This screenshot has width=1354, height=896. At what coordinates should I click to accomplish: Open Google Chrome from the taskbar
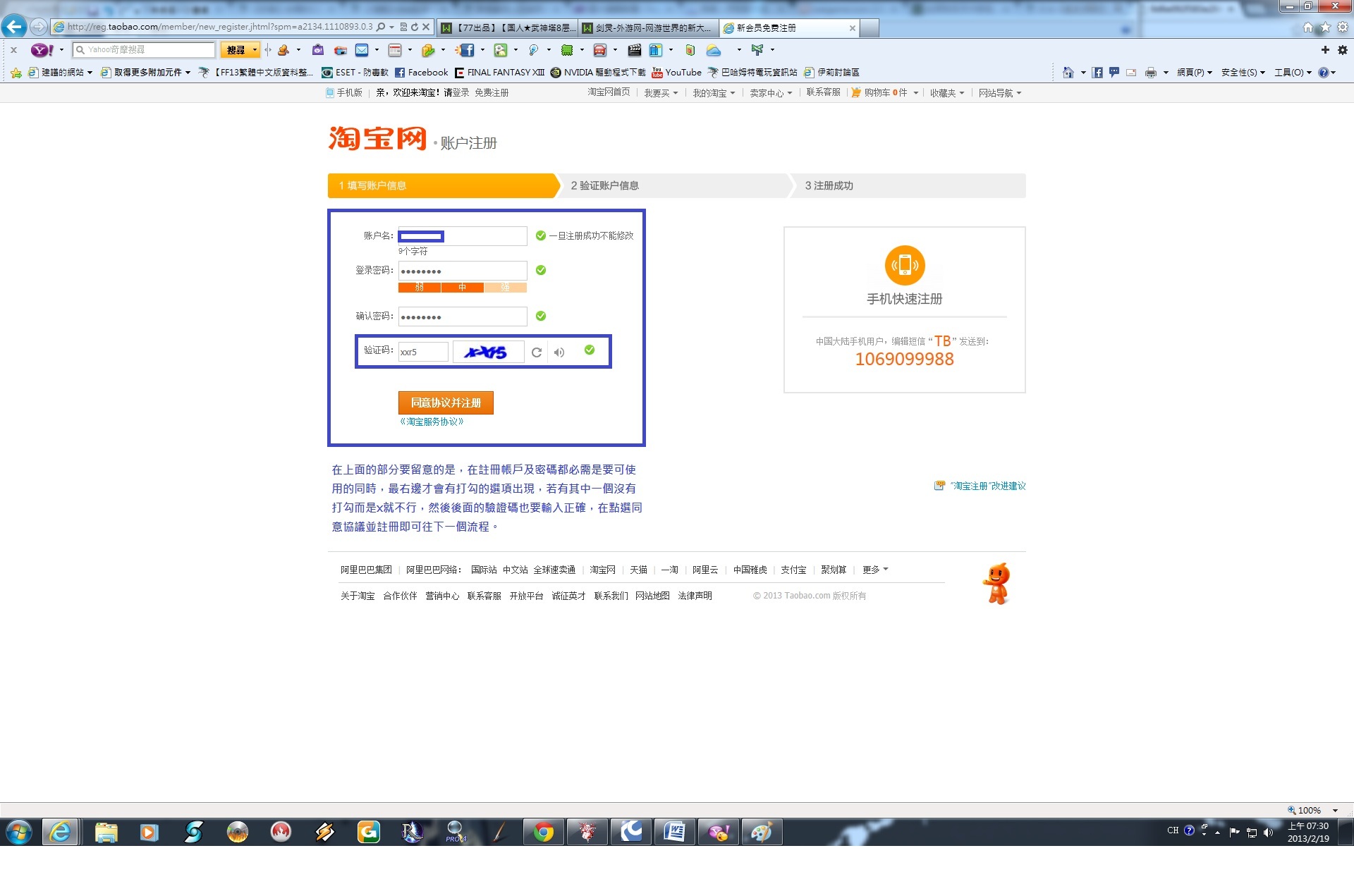click(543, 833)
